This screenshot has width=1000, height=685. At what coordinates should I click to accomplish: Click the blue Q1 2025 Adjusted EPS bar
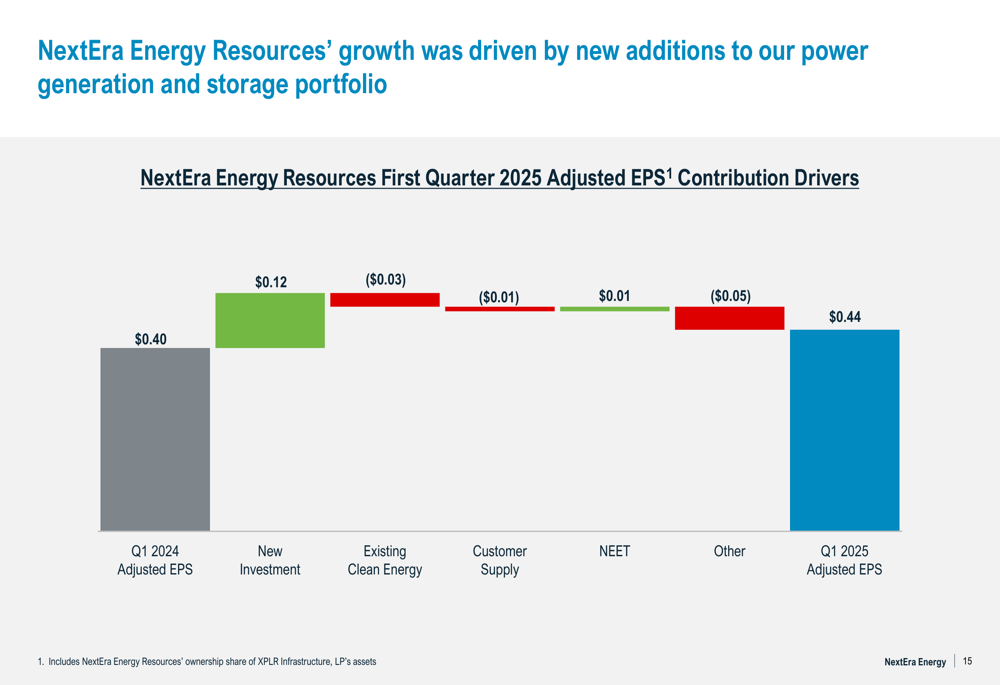click(844, 430)
